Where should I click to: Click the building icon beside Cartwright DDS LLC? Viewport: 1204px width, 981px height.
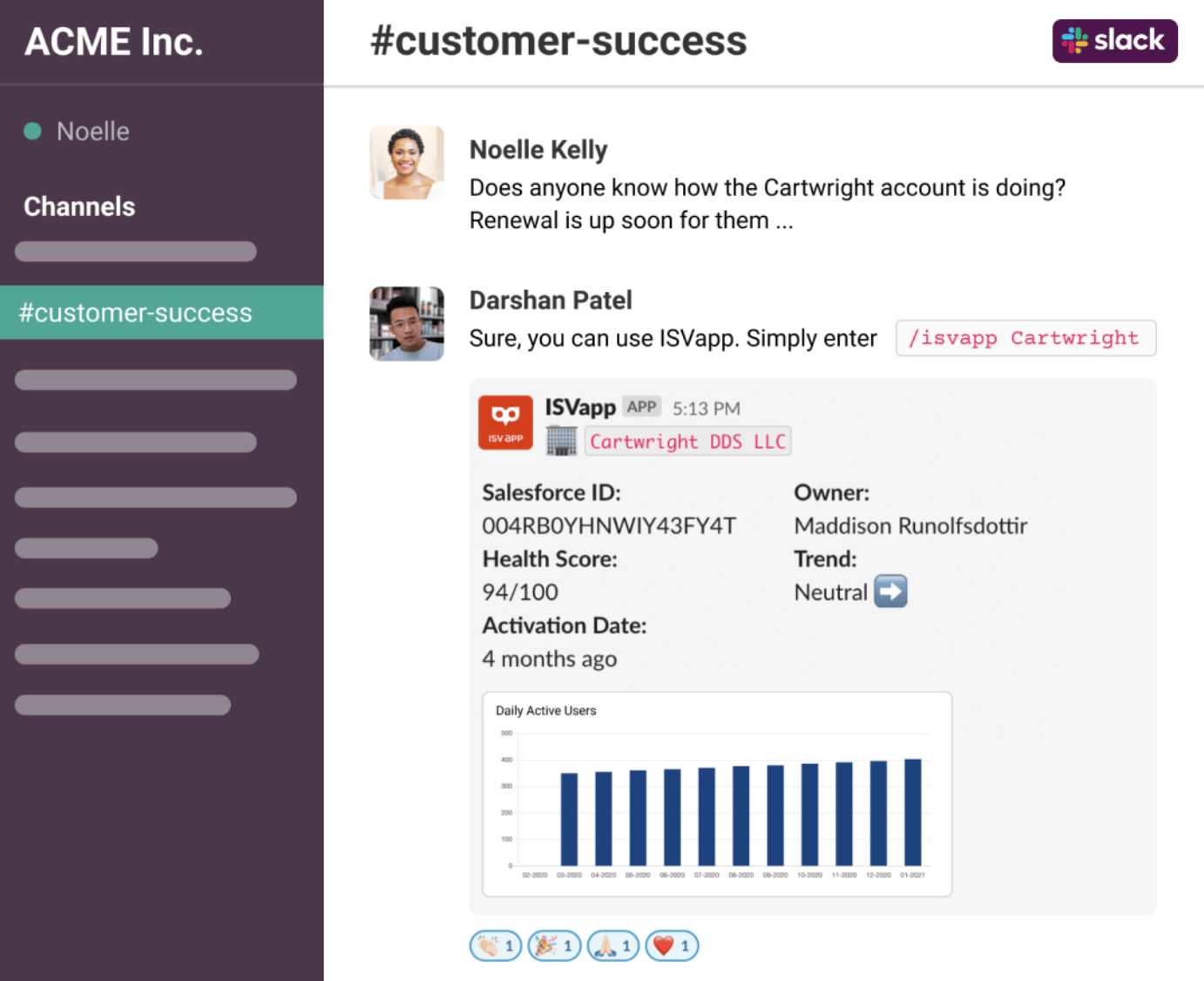coord(561,441)
